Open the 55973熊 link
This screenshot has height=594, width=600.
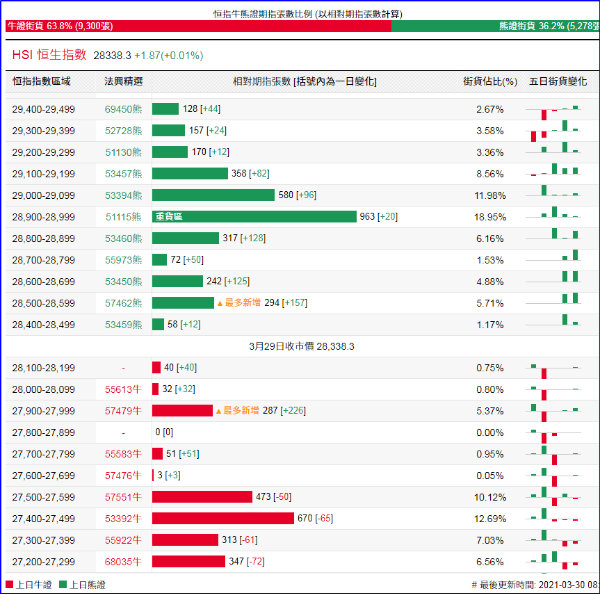(123, 260)
